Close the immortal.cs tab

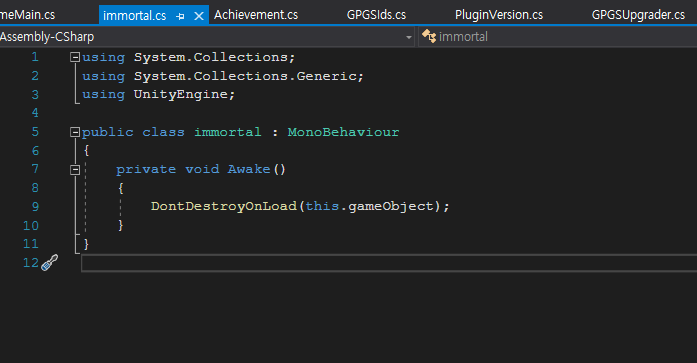pos(199,16)
